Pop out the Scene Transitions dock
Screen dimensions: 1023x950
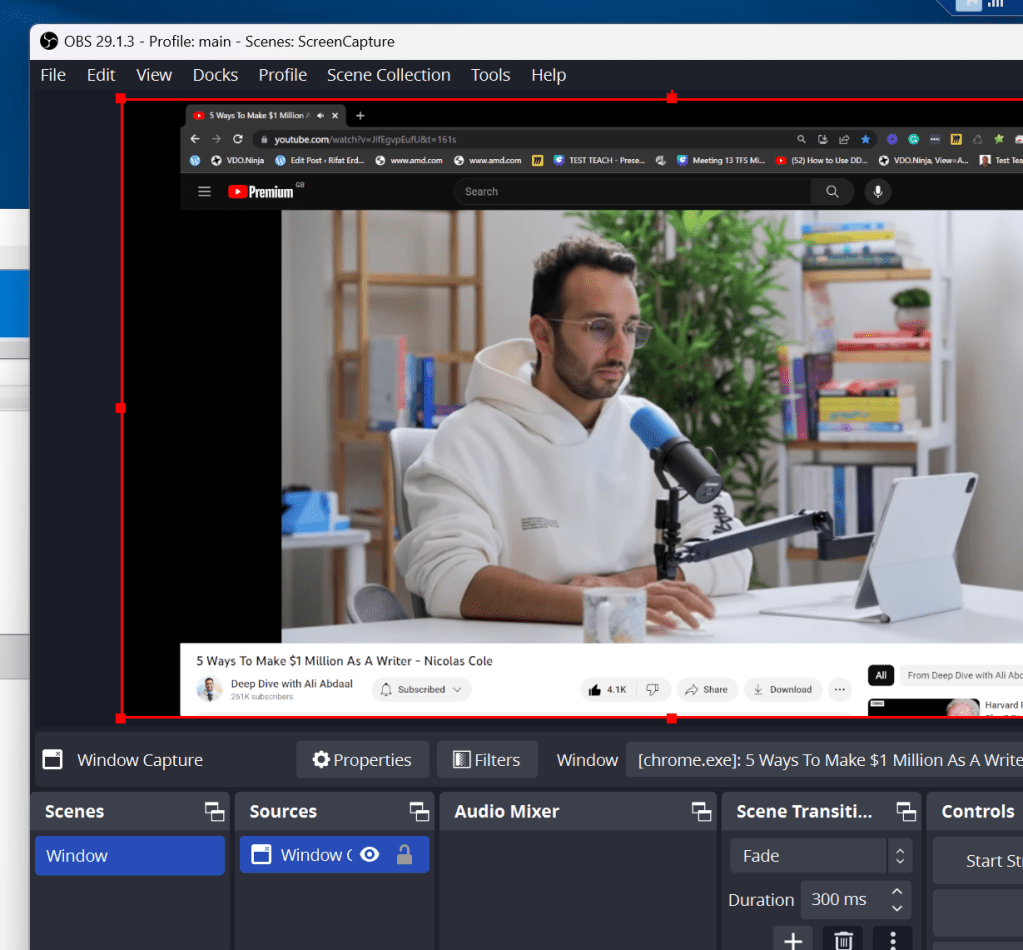click(x=906, y=812)
